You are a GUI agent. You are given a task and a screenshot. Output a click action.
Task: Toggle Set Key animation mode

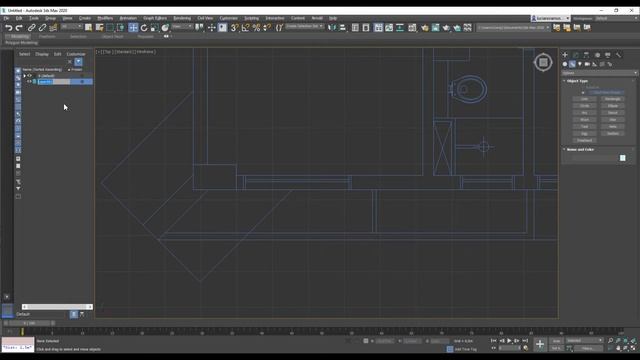[x=556, y=348]
